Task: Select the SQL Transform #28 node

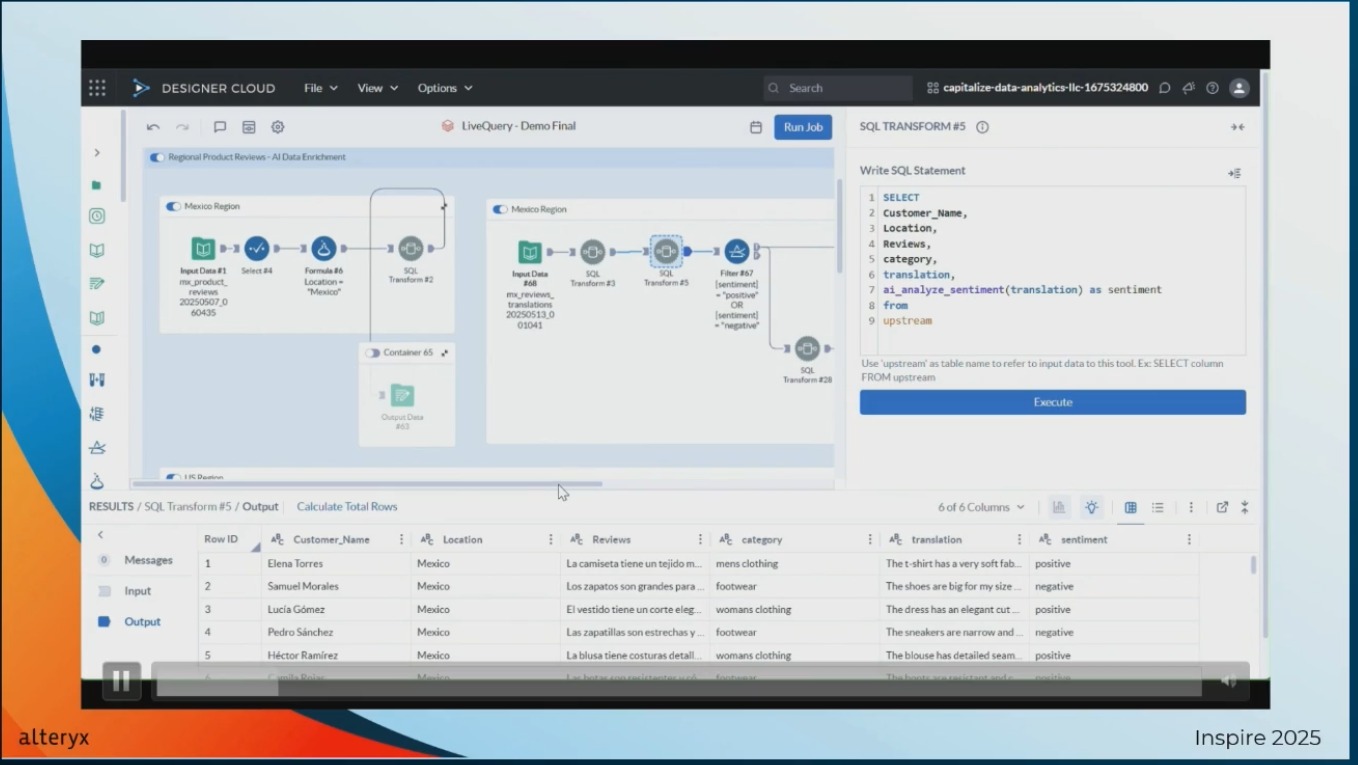Action: pyautogui.click(x=807, y=348)
